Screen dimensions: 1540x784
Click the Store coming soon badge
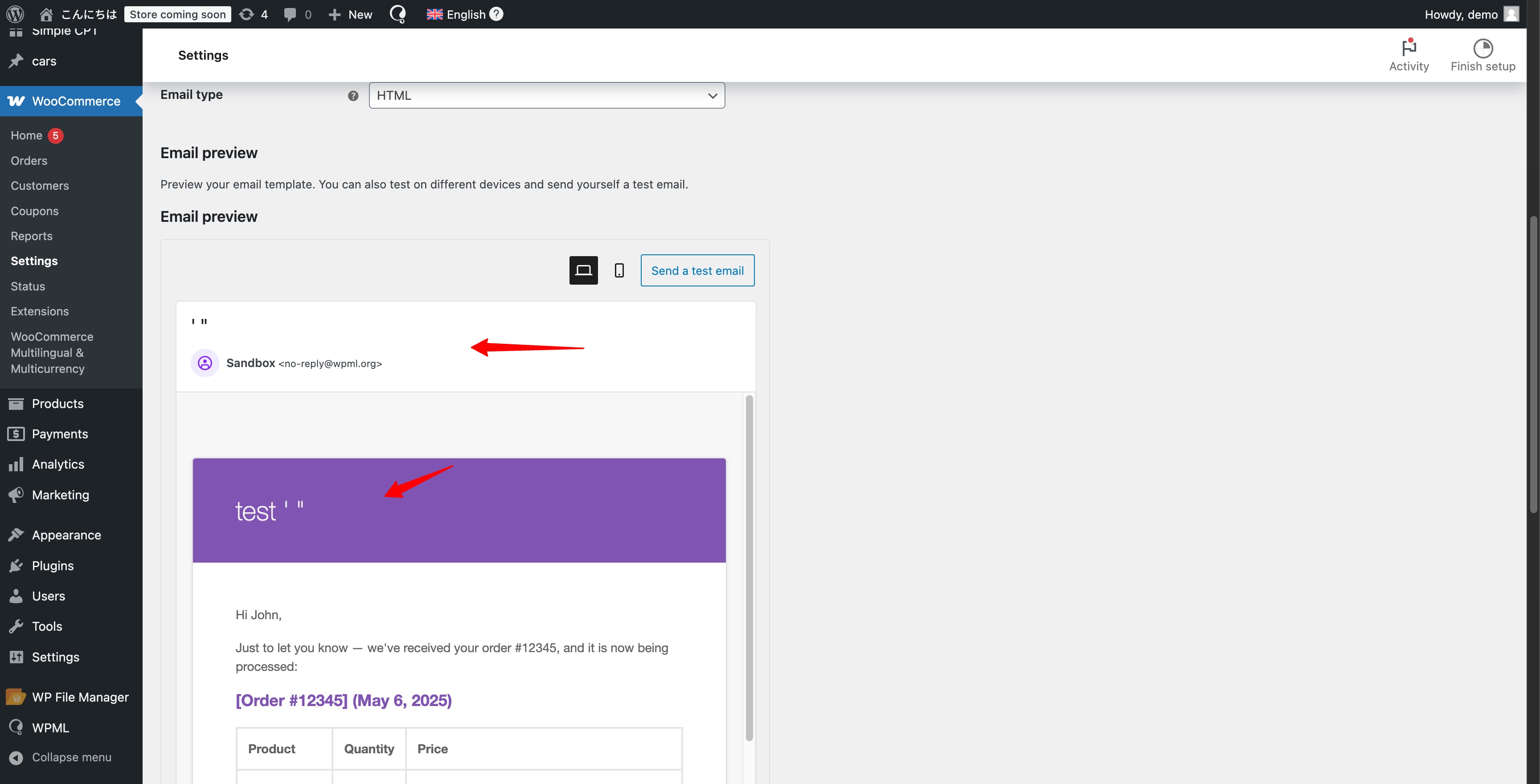pyautogui.click(x=177, y=14)
